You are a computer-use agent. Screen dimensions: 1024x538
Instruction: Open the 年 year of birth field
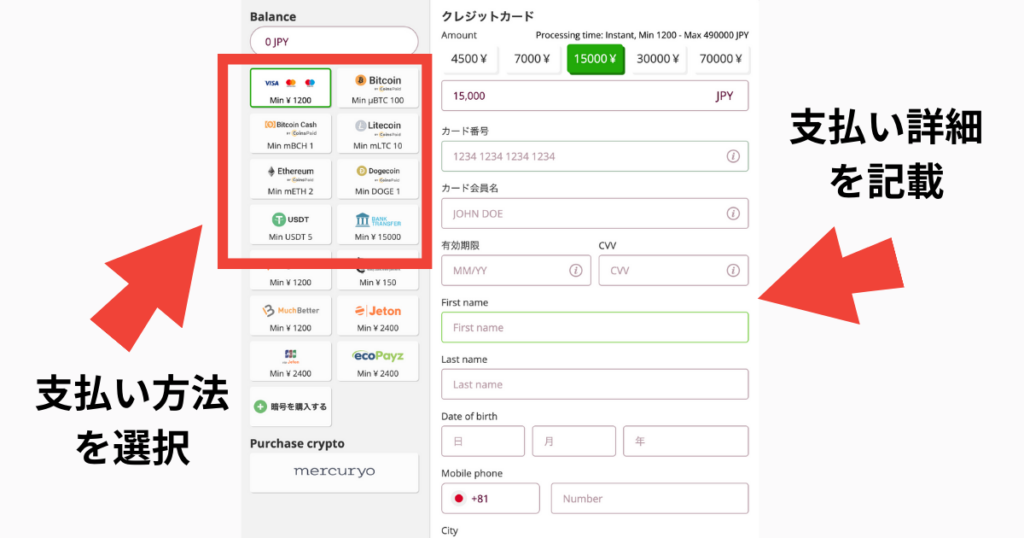click(x=686, y=441)
